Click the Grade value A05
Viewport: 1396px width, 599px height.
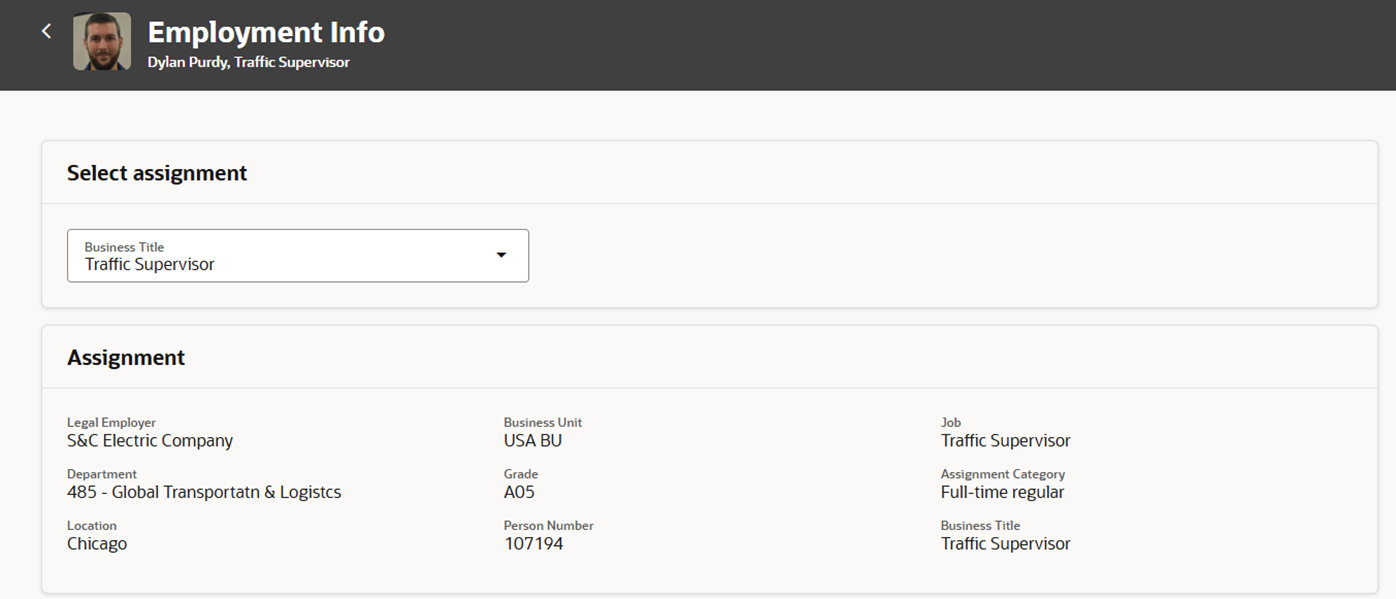pos(519,492)
